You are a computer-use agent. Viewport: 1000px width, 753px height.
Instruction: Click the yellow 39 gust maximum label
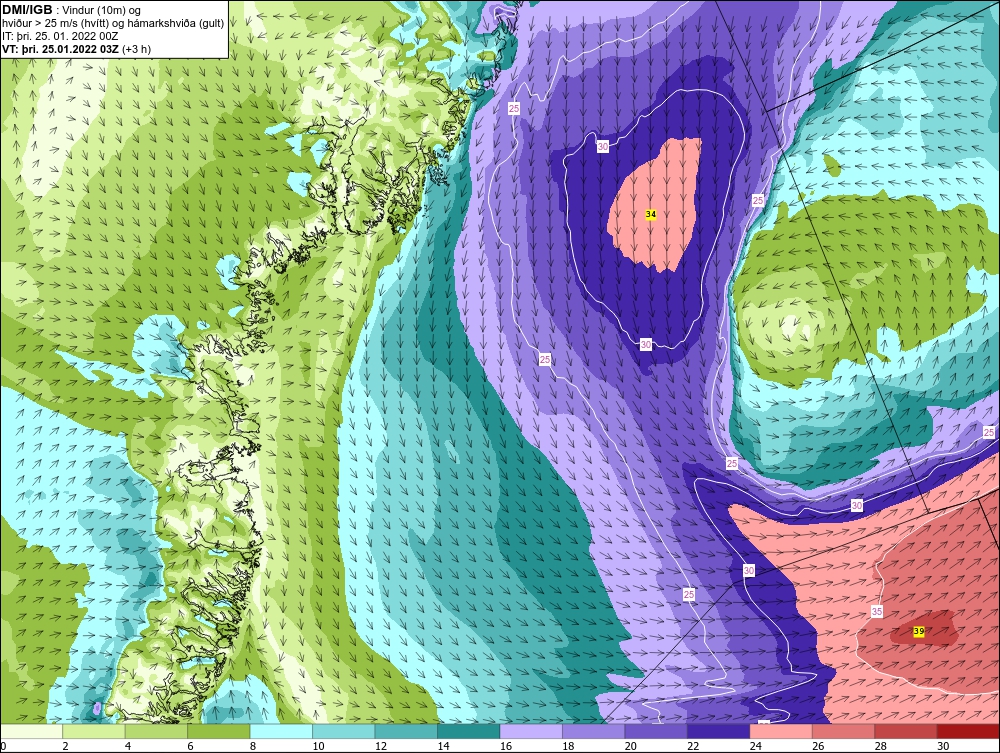tap(918, 631)
